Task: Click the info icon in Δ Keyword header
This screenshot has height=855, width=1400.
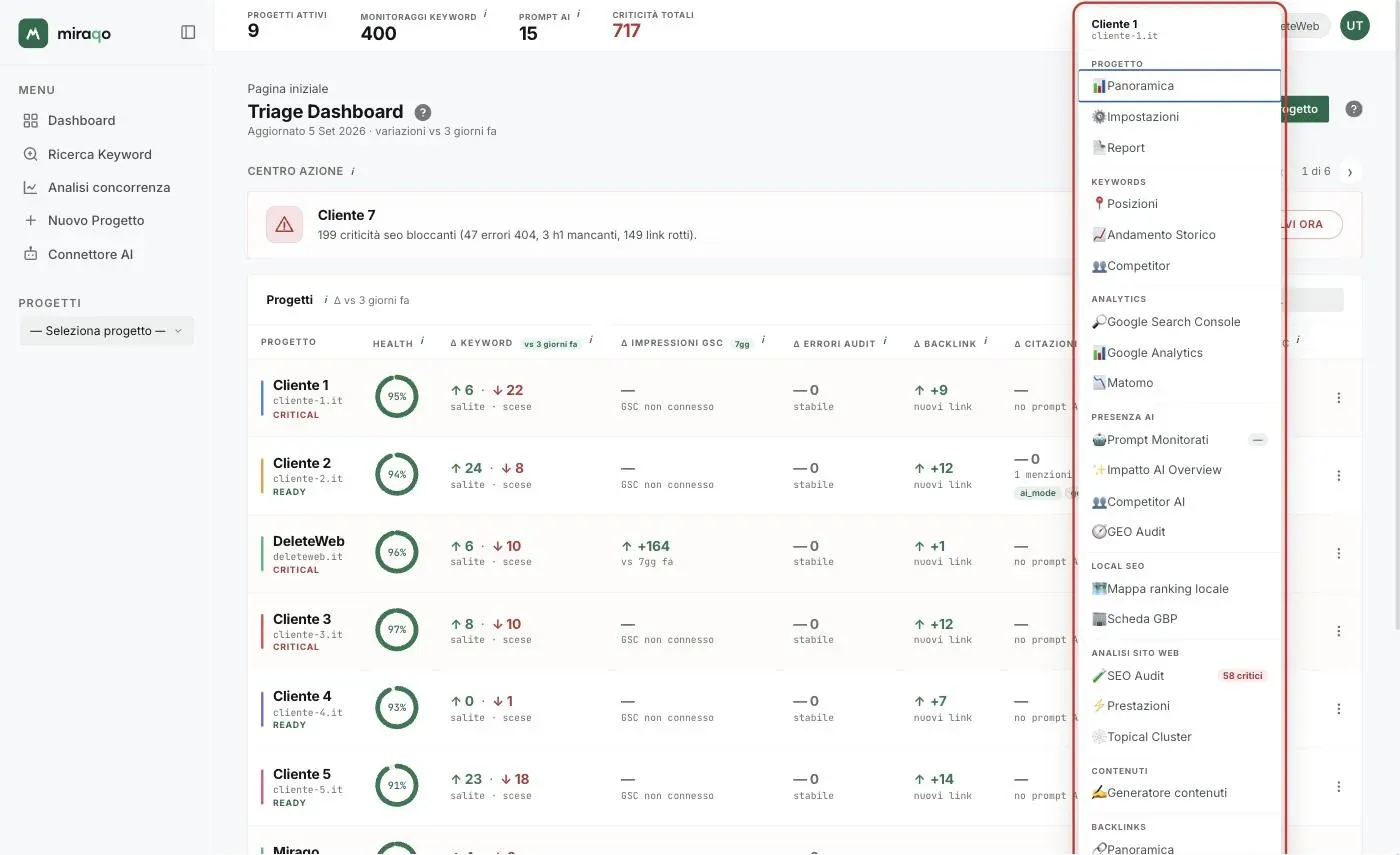Action: point(591,341)
